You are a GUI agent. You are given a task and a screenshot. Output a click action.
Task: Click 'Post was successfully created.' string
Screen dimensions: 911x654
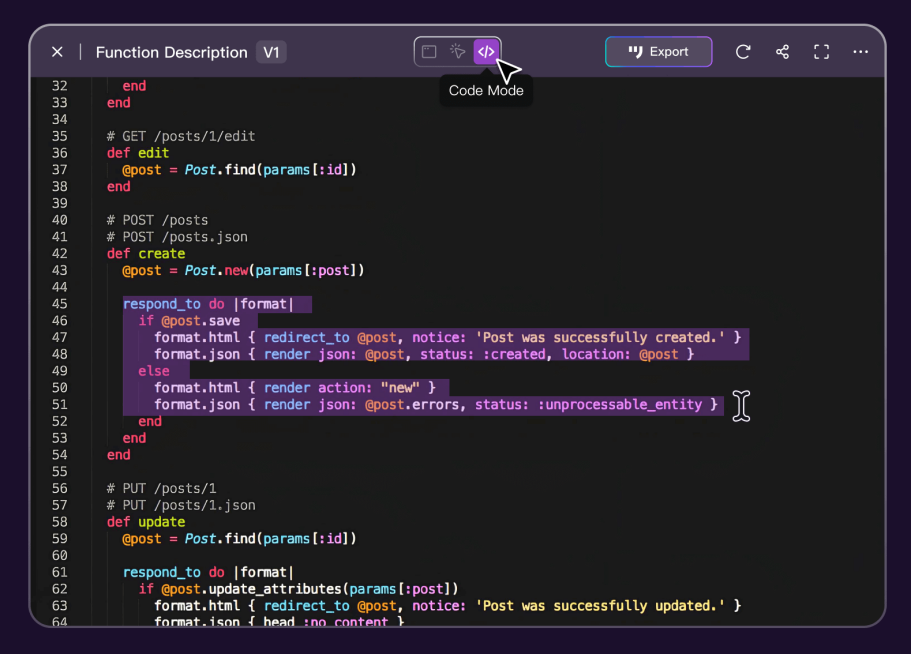click(x=600, y=337)
